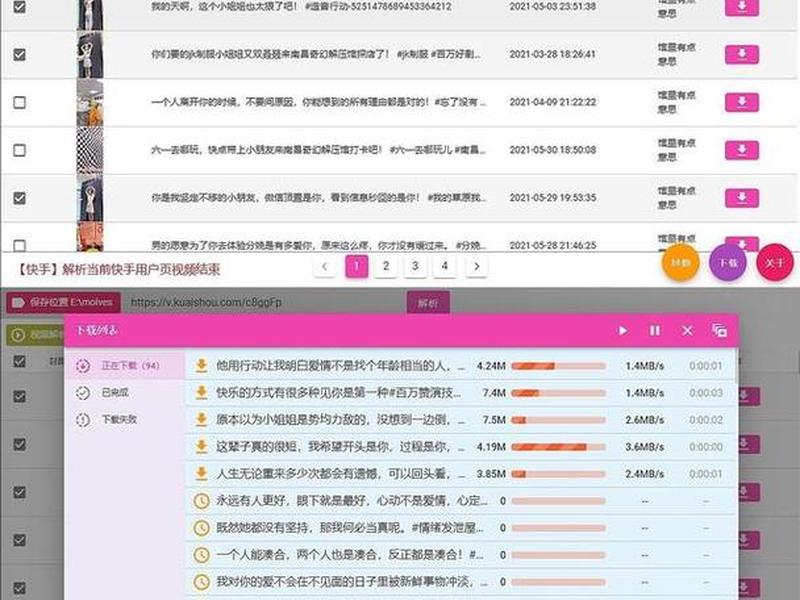
Task: Click the 解析当前快手用户页视频结束 status message
Action: point(119,269)
